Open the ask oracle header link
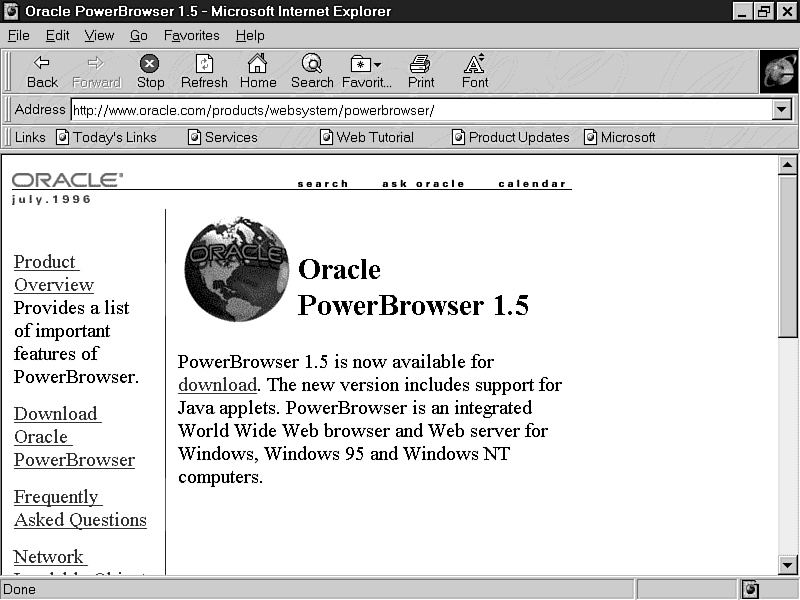Viewport: 800px width, 600px height. (x=423, y=184)
